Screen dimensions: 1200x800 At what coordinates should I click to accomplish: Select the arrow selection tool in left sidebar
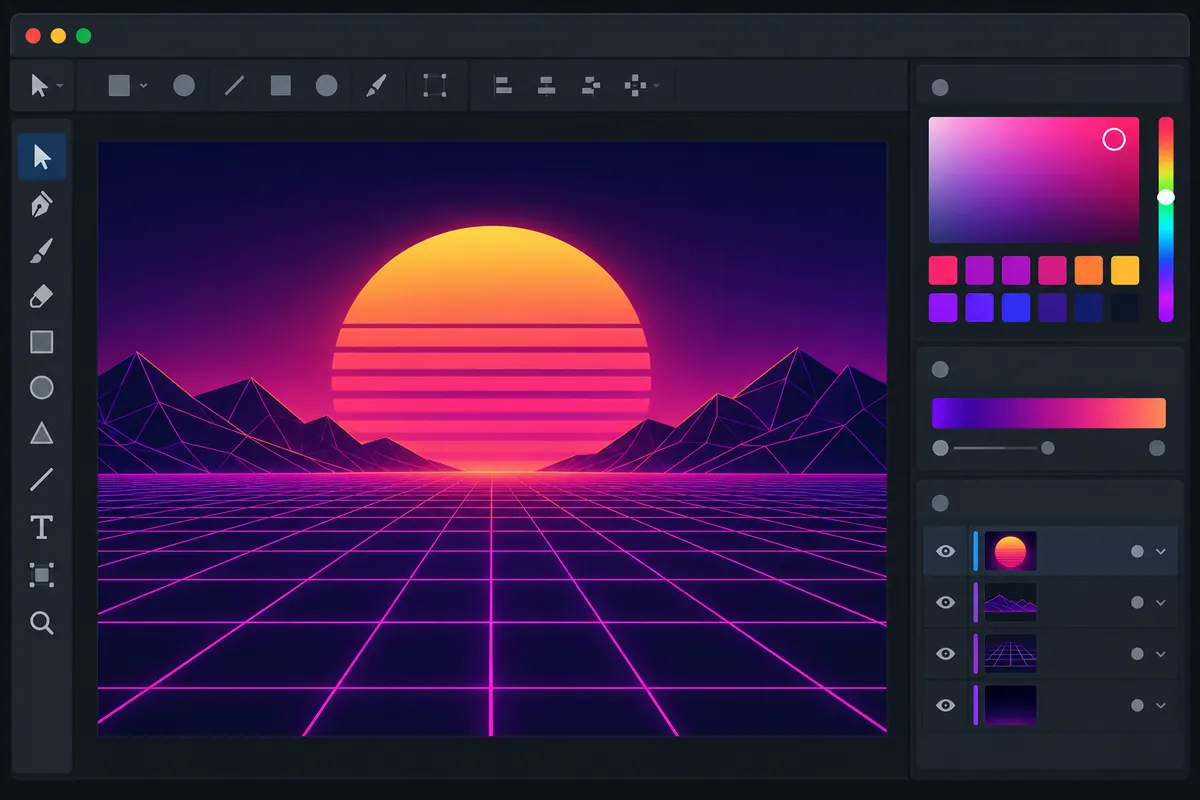pos(42,157)
